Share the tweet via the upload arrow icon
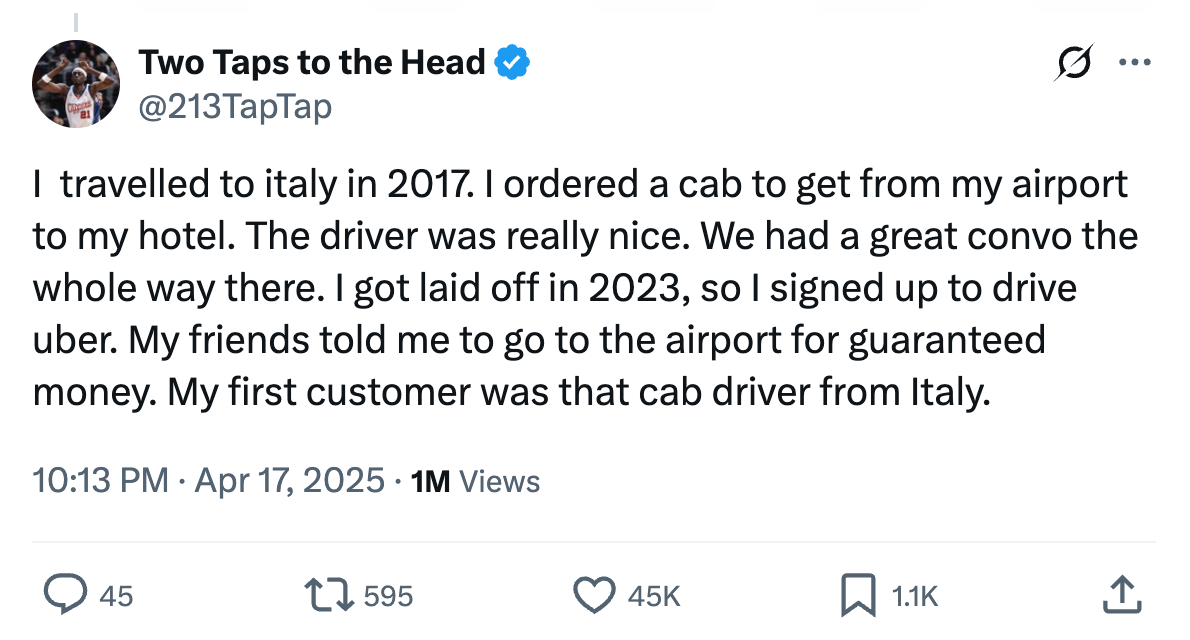Viewport: 1190px width, 640px height. (1122, 595)
